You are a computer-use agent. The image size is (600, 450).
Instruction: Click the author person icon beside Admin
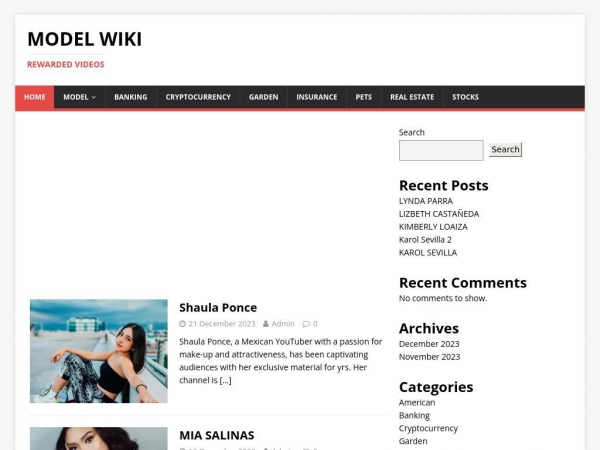coord(266,324)
